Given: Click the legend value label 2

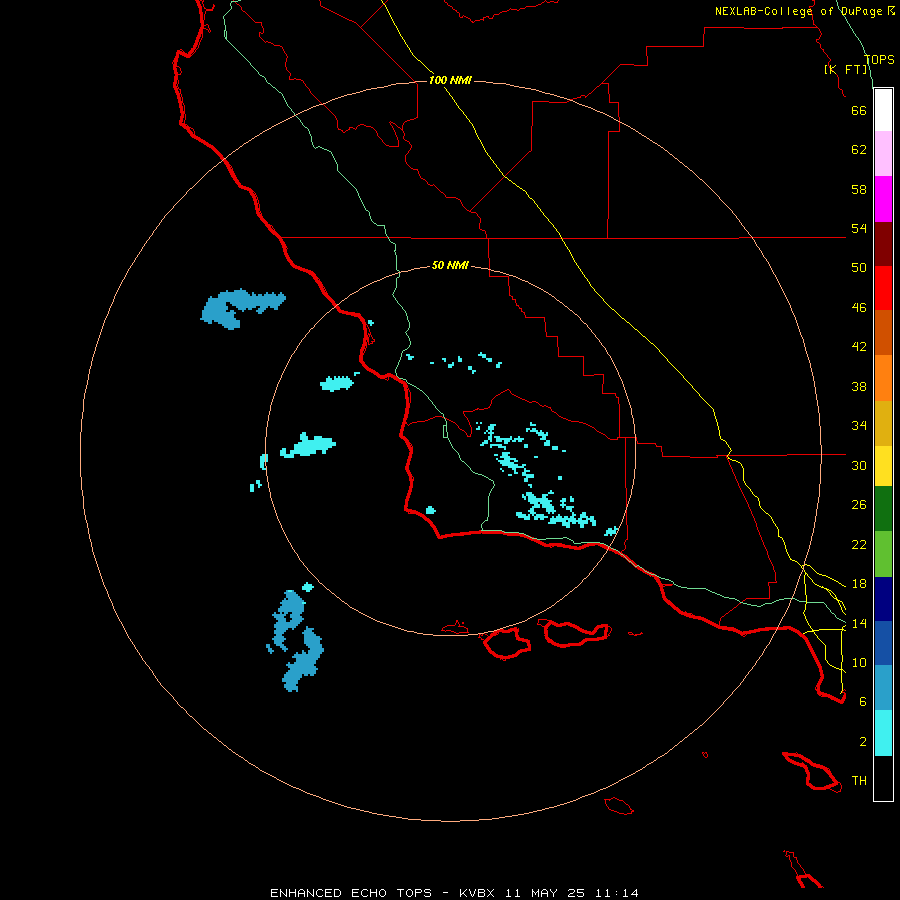Looking at the screenshot, I should coord(863,742).
